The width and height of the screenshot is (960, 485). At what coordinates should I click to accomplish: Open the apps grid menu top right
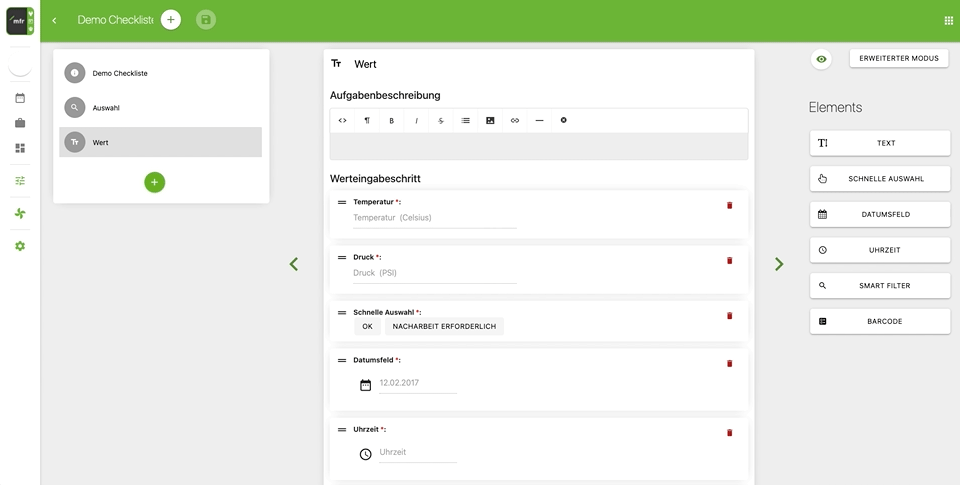pyautogui.click(x=948, y=21)
